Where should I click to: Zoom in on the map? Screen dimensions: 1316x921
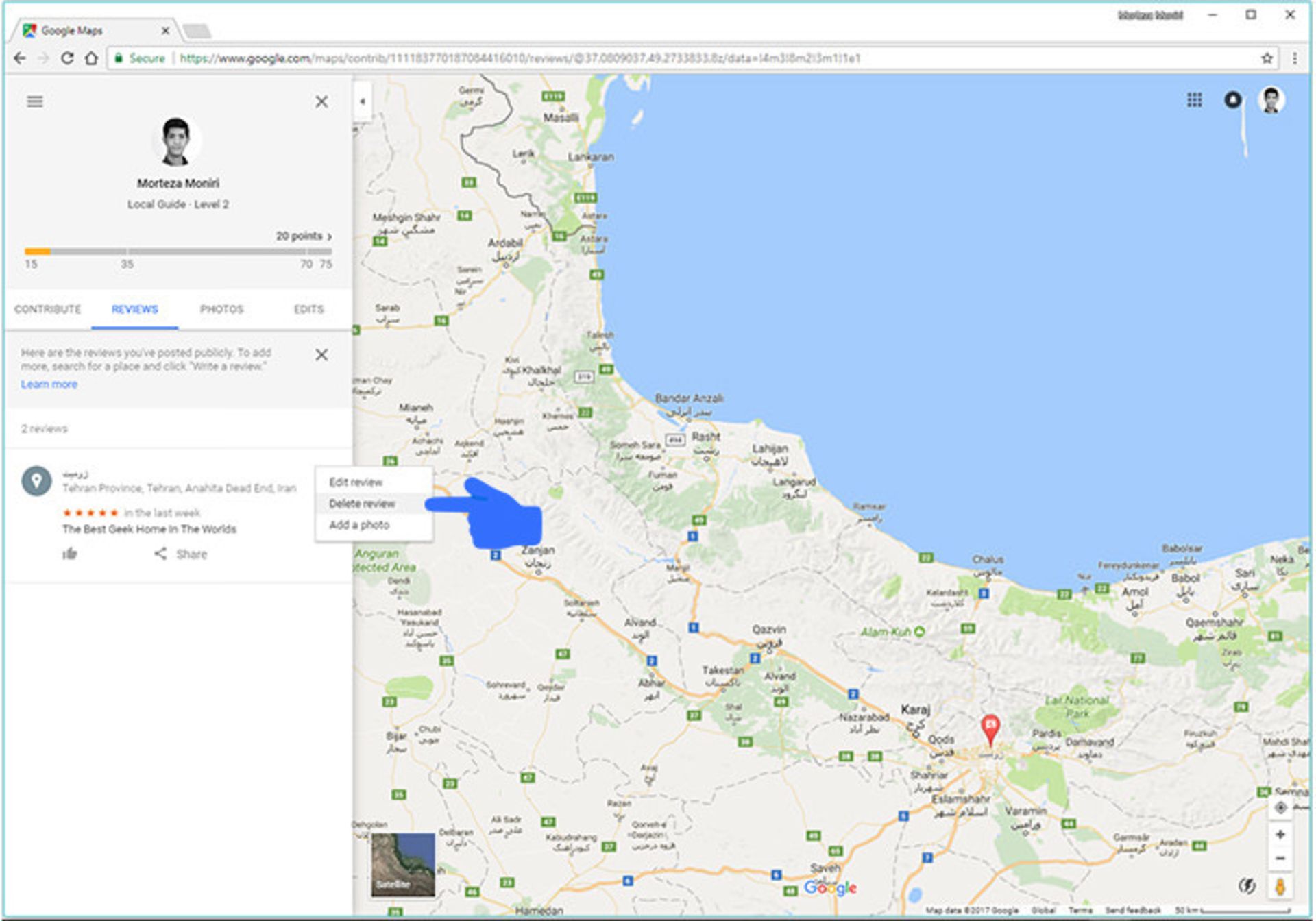tap(1280, 835)
